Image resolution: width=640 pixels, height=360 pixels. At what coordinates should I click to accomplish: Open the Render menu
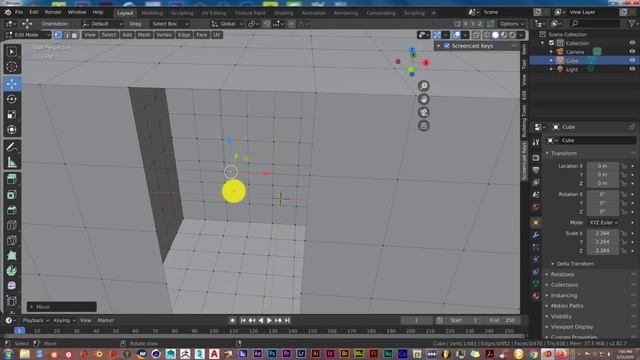tap(53, 12)
